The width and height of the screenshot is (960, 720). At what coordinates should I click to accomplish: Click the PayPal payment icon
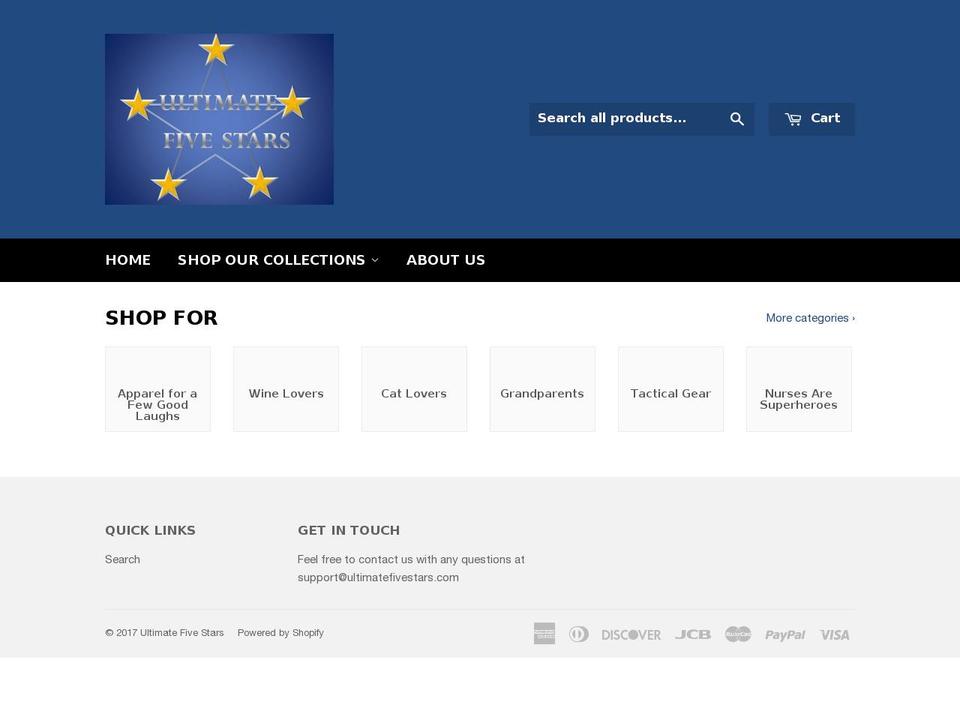[x=785, y=633]
